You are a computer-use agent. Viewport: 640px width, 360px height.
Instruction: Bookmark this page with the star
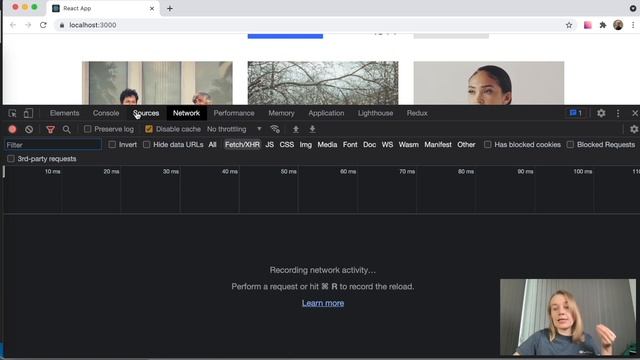click(569, 25)
